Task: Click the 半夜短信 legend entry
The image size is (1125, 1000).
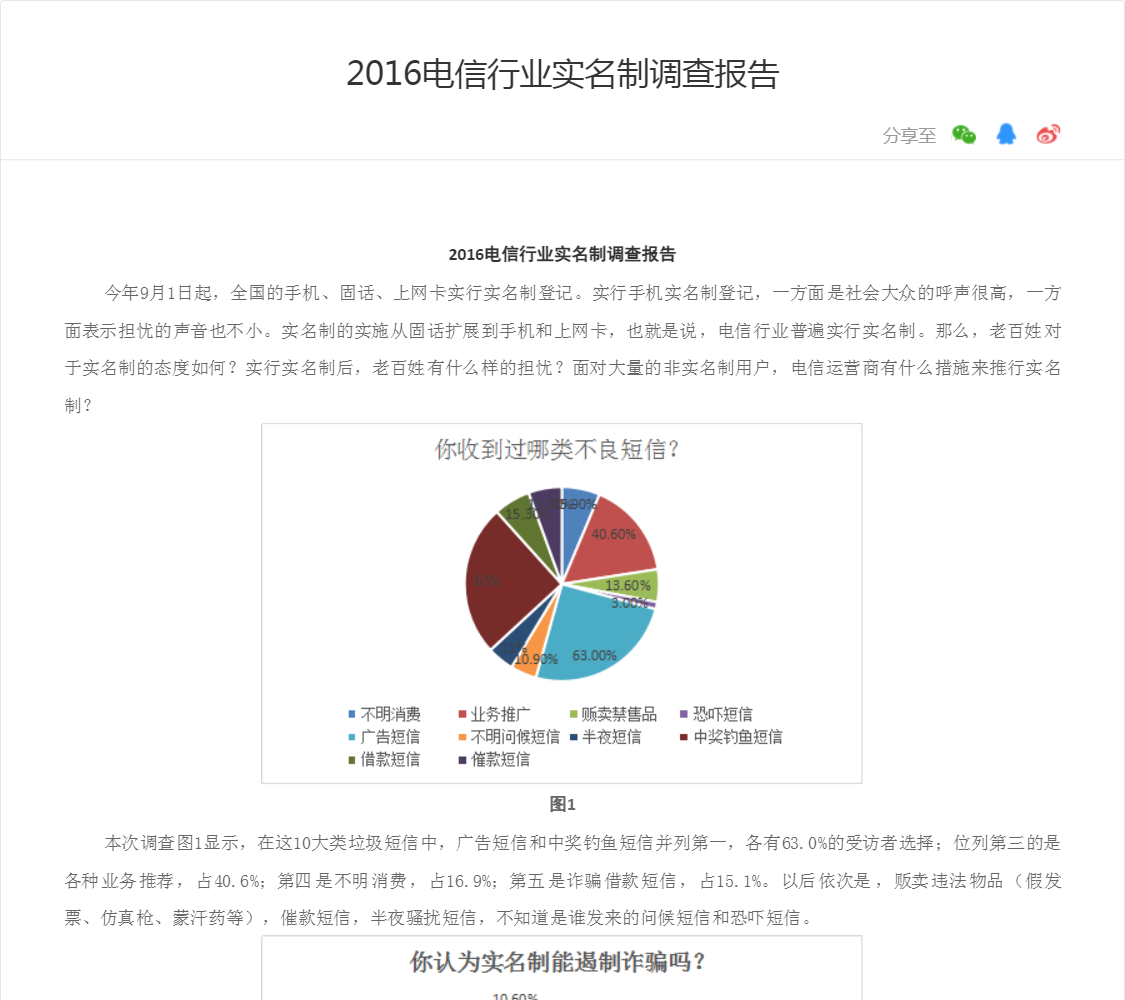Action: tap(606, 737)
